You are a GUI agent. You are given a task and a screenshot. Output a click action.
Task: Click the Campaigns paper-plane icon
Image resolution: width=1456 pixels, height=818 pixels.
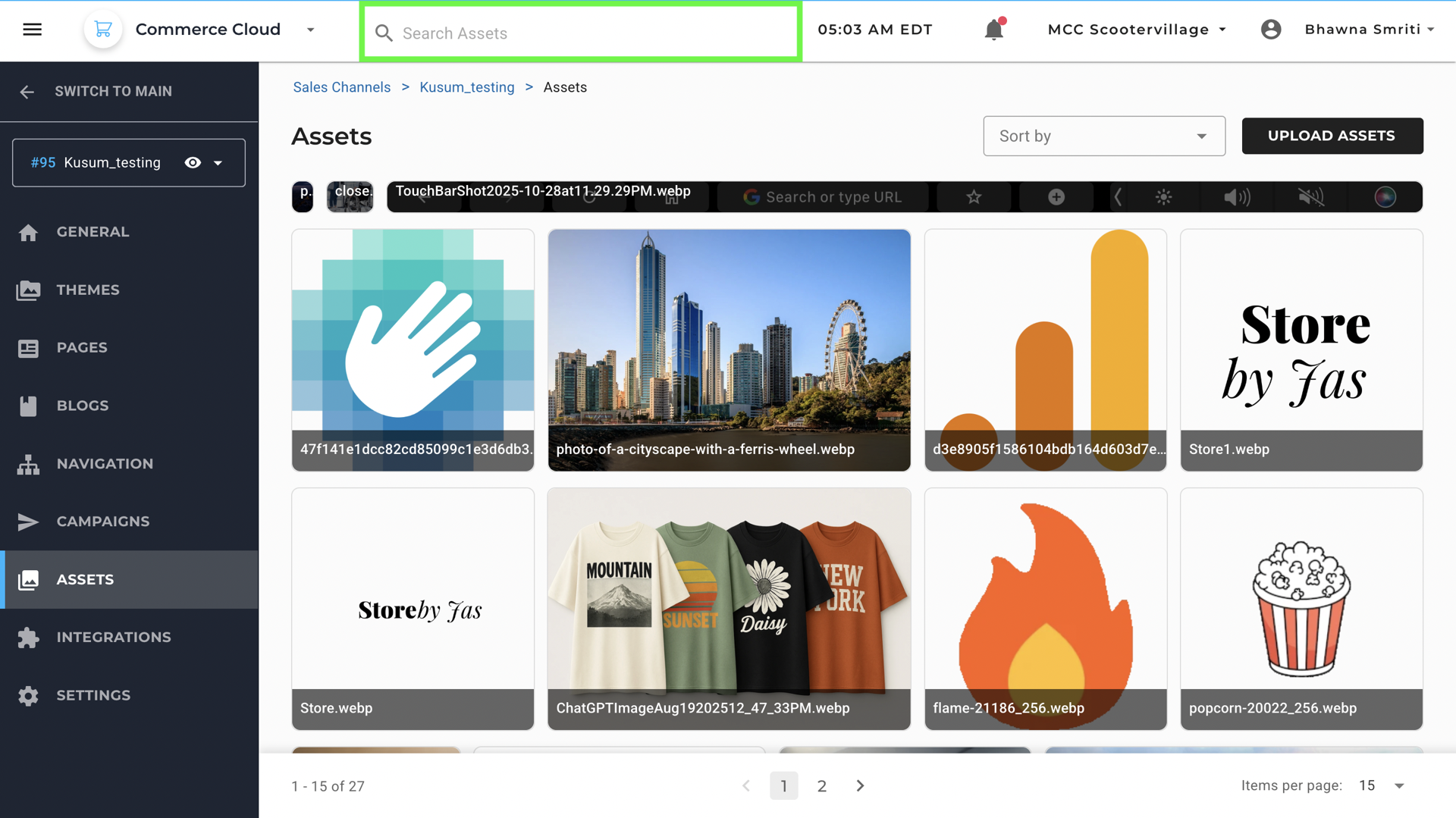28,522
